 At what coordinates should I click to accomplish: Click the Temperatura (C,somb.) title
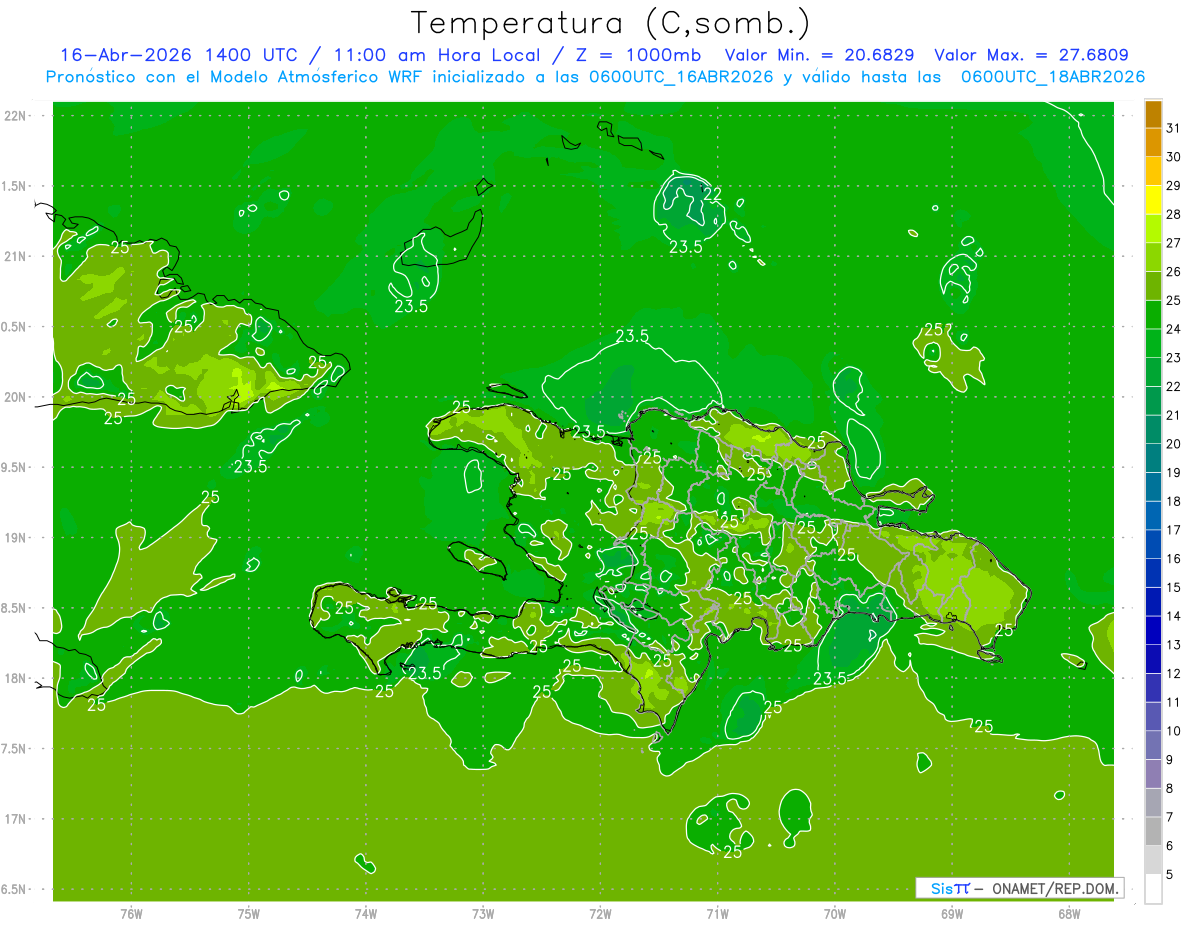(611, 22)
